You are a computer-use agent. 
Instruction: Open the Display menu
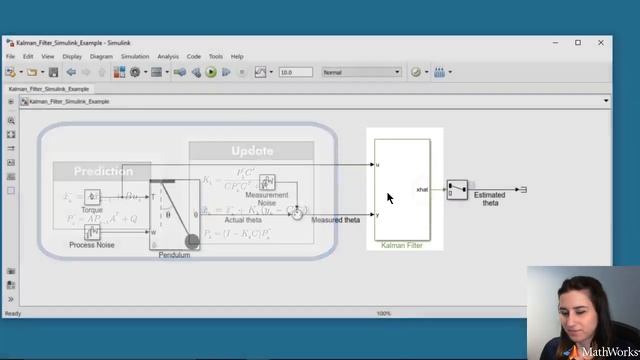72,56
